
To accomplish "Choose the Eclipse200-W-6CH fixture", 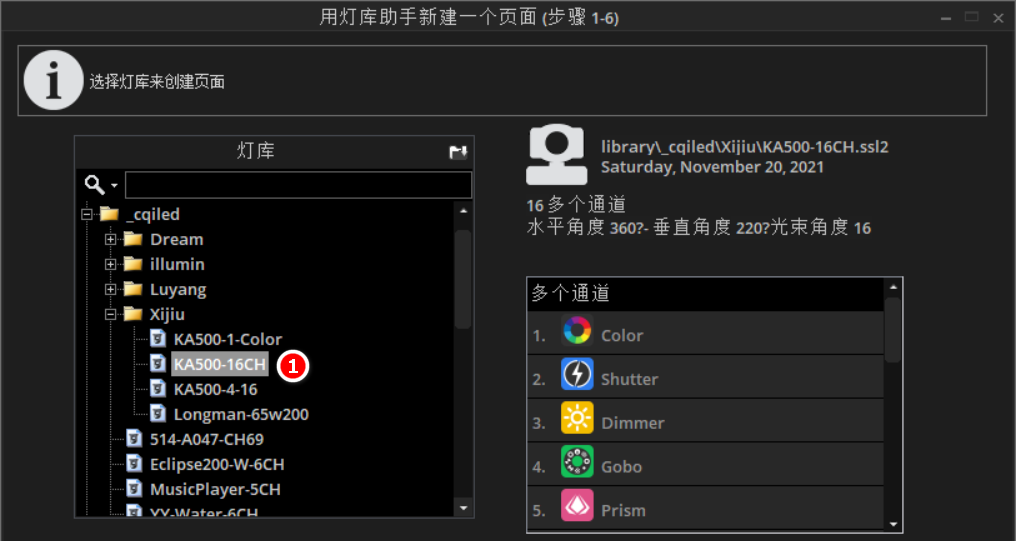I will pos(217,464).
